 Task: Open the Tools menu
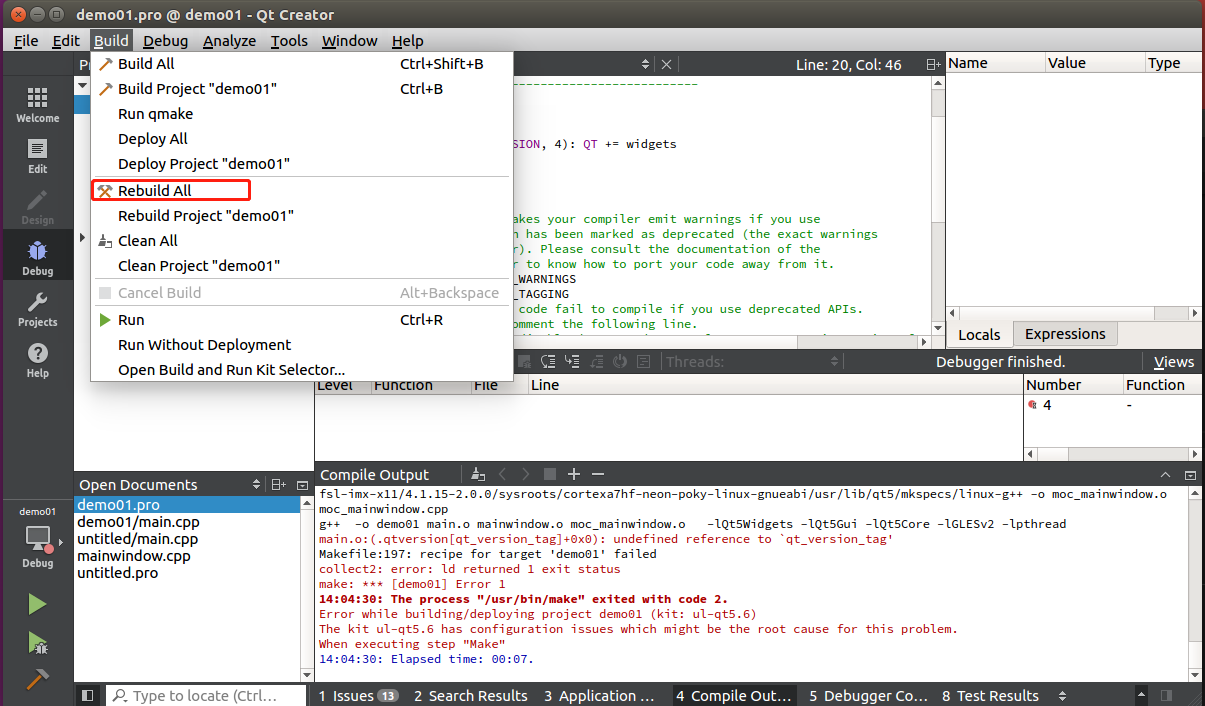coord(289,41)
